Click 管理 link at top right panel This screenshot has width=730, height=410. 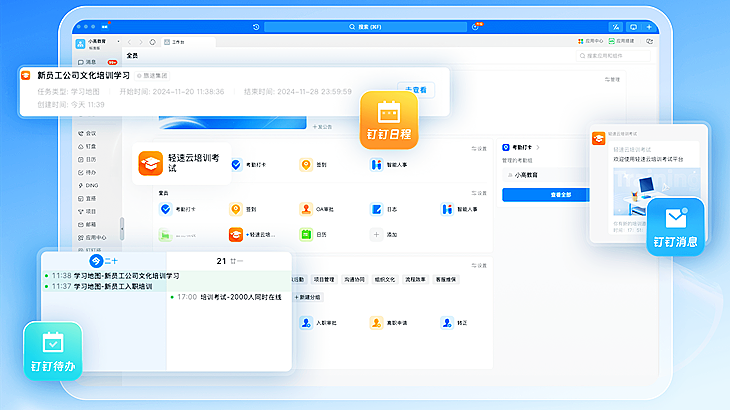(612, 80)
